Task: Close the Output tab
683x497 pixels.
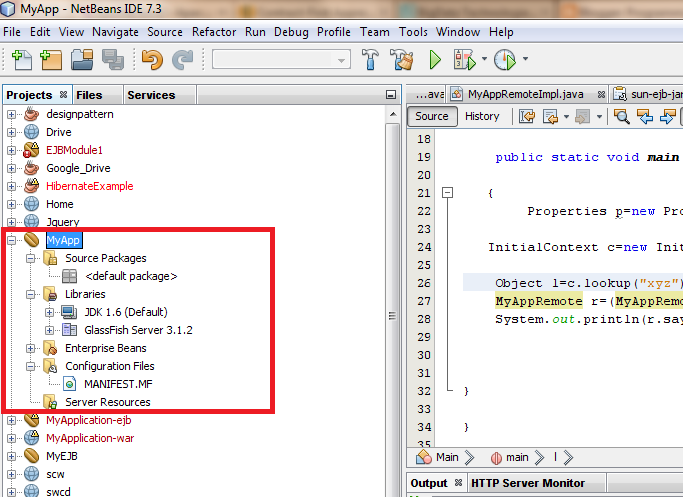Action: [x=458, y=483]
